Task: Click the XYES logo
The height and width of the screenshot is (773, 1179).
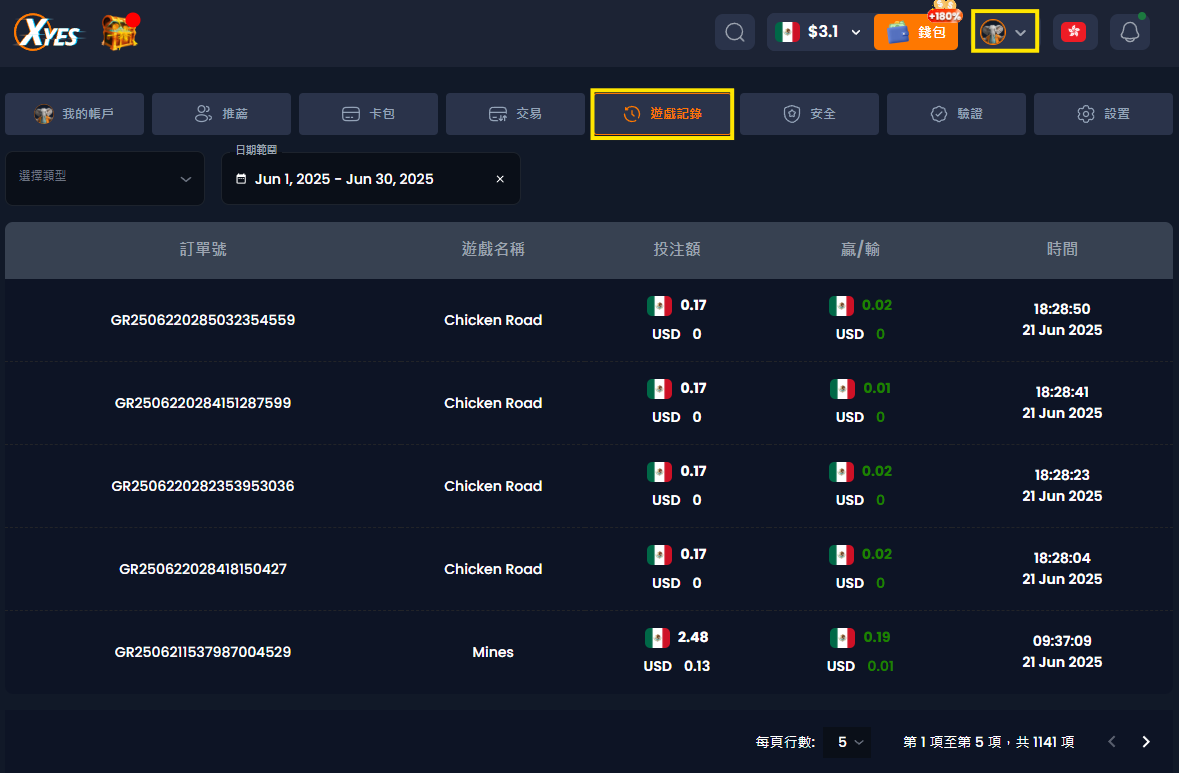Action: (48, 32)
